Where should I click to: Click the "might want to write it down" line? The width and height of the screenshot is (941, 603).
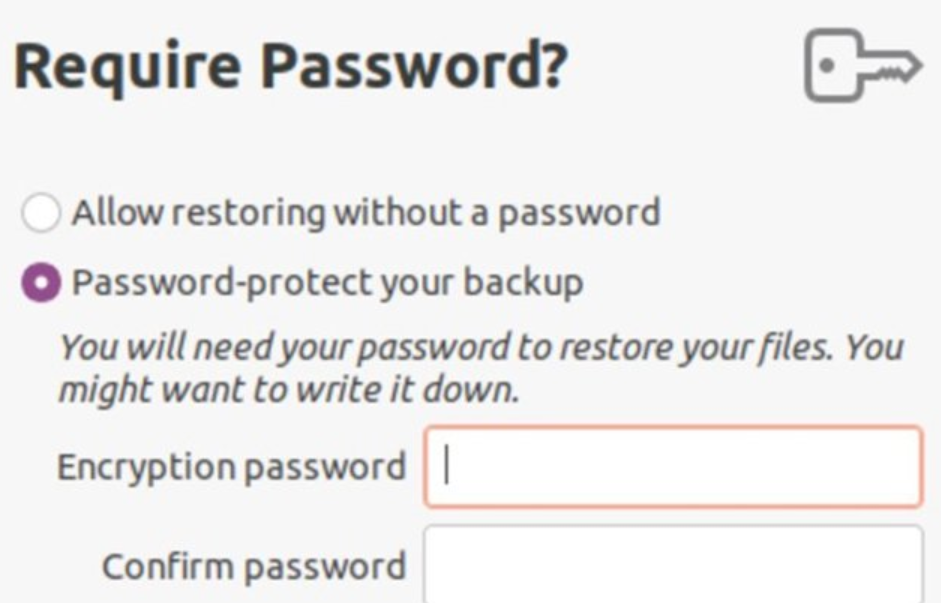coord(288,390)
